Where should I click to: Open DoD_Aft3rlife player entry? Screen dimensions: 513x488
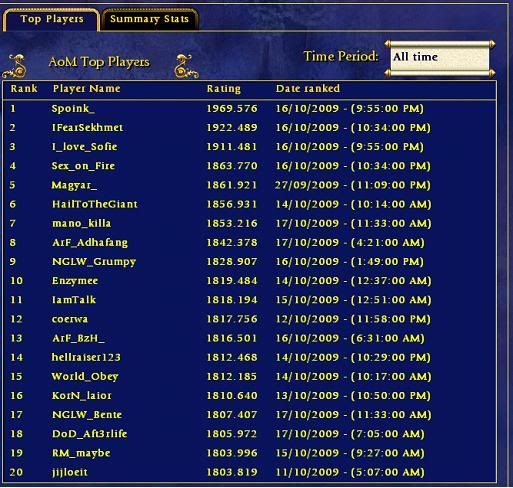[x=89, y=434]
